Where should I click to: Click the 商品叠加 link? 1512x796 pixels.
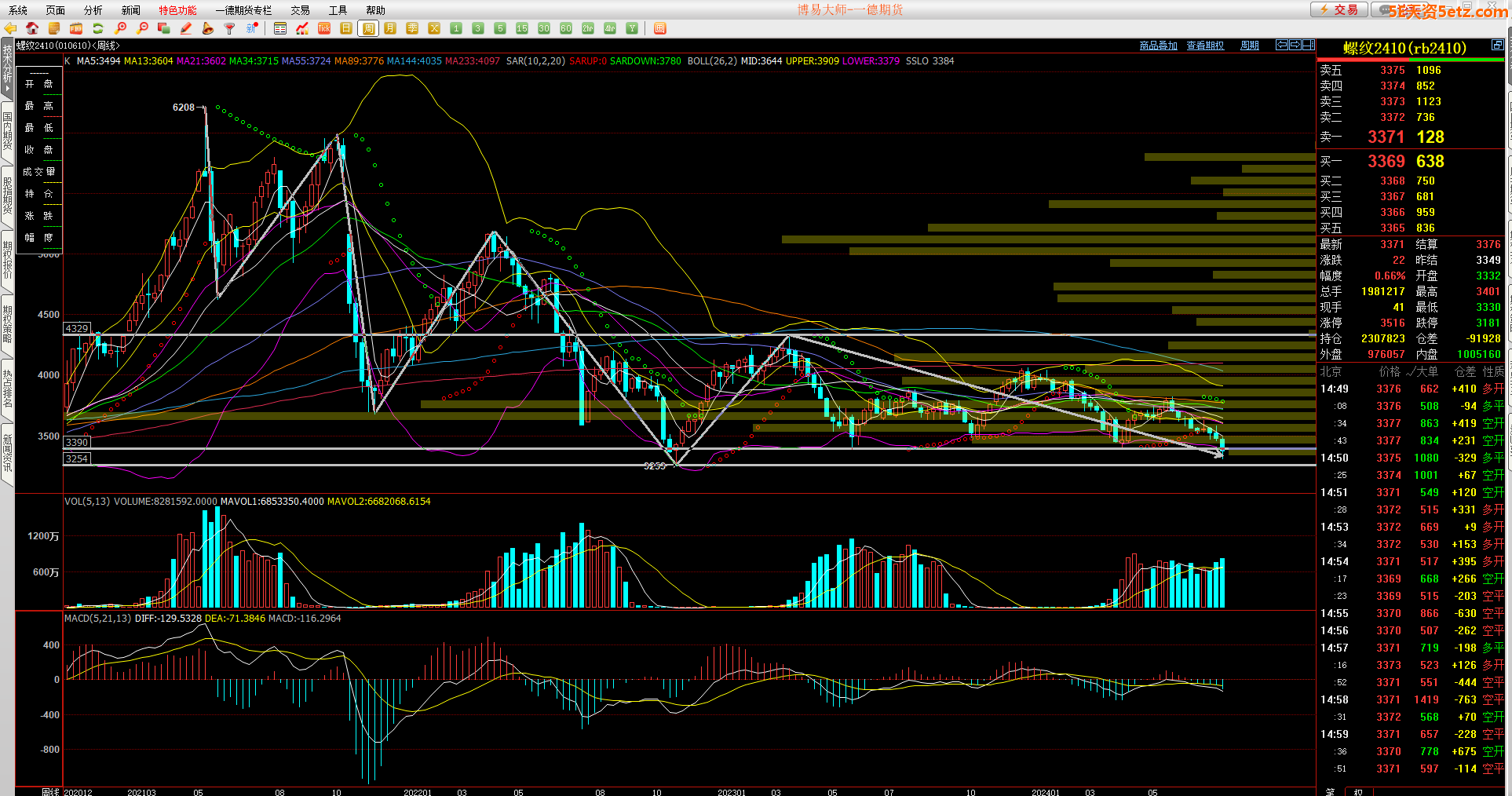[1158, 46]
